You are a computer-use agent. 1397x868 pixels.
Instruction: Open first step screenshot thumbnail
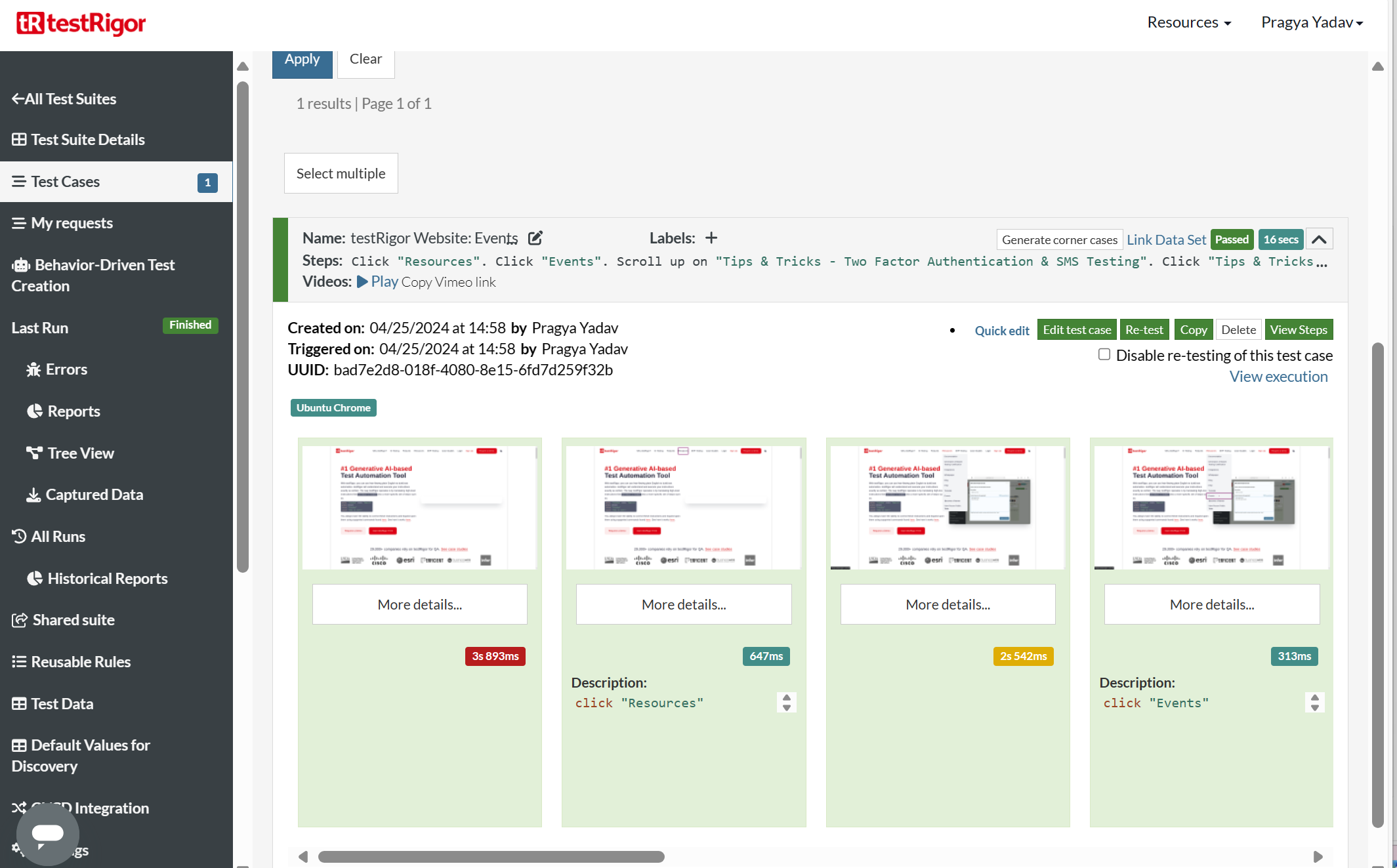point(419,506)
